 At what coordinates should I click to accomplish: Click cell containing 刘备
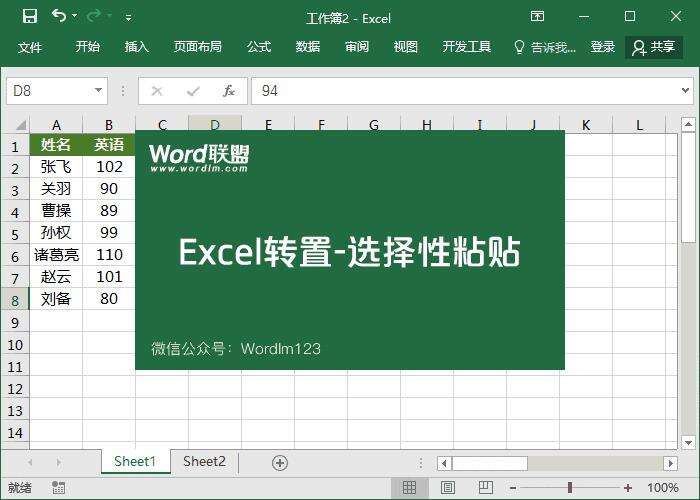click(56, 298)
